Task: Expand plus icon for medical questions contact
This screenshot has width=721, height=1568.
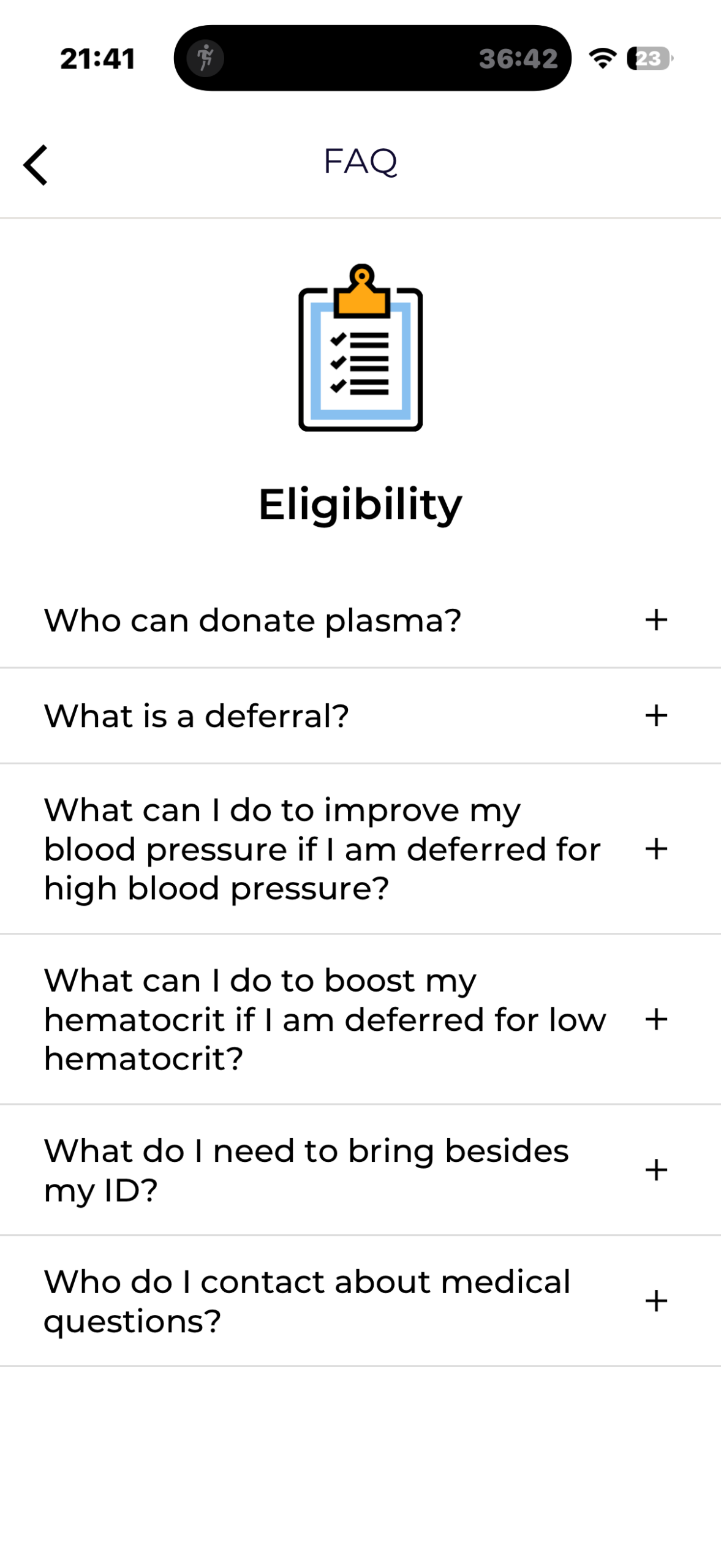Action: coord(656,1301)
